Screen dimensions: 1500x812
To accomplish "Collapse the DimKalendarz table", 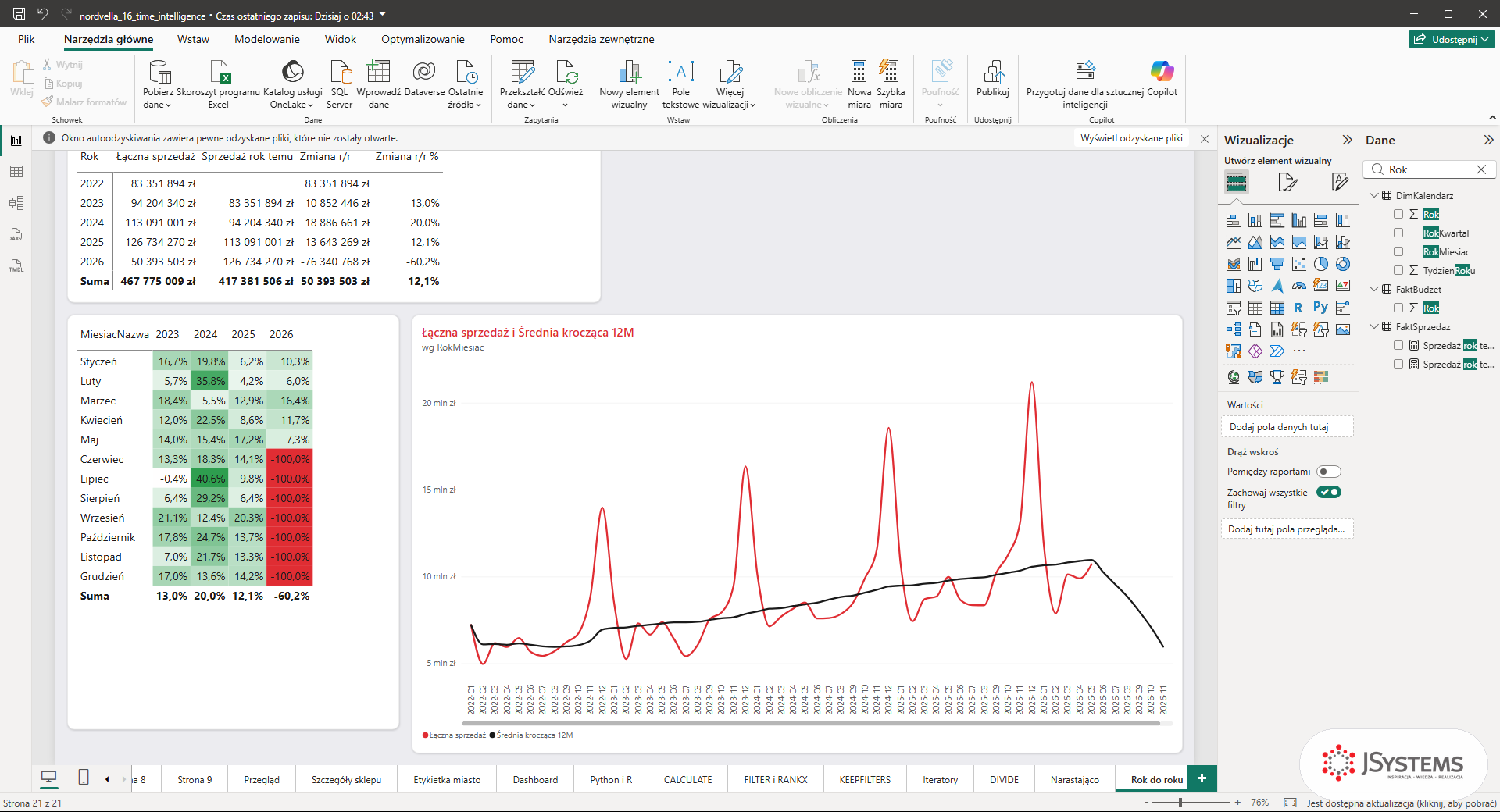I will pyautogui.click(x=1374, y=195).
